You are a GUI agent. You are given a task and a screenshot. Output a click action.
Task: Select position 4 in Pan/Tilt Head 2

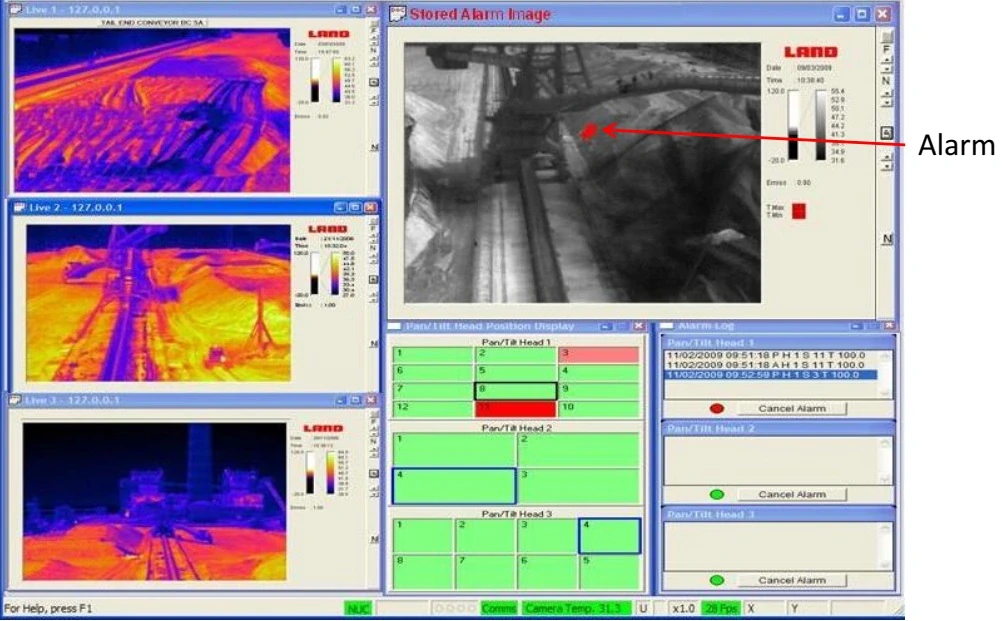(x=454, y=486)
